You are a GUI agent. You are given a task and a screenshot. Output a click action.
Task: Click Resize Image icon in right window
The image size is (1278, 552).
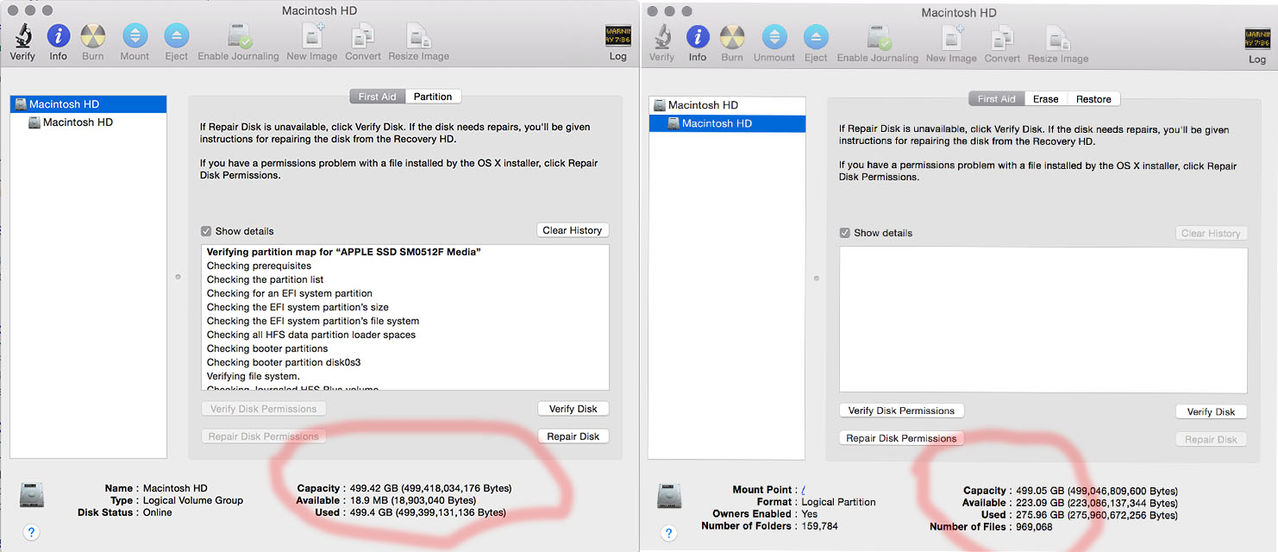tap(1058, 37)
